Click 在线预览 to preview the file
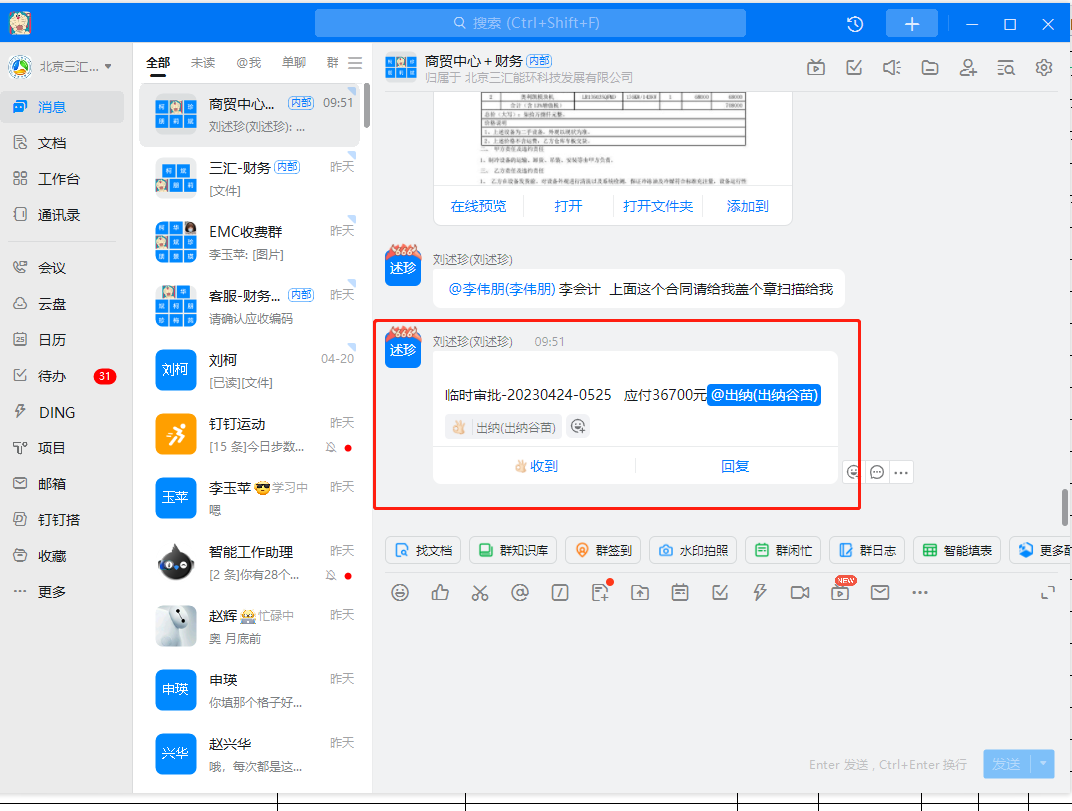Image resolution: width=1072 pixels, height=811 pixels. [478, 206]
